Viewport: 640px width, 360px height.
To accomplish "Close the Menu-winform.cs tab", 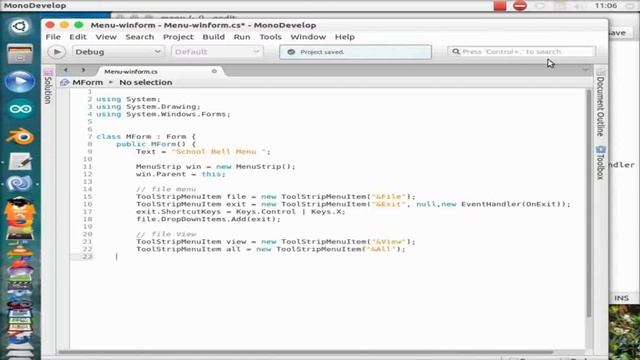I will point(214,71).
